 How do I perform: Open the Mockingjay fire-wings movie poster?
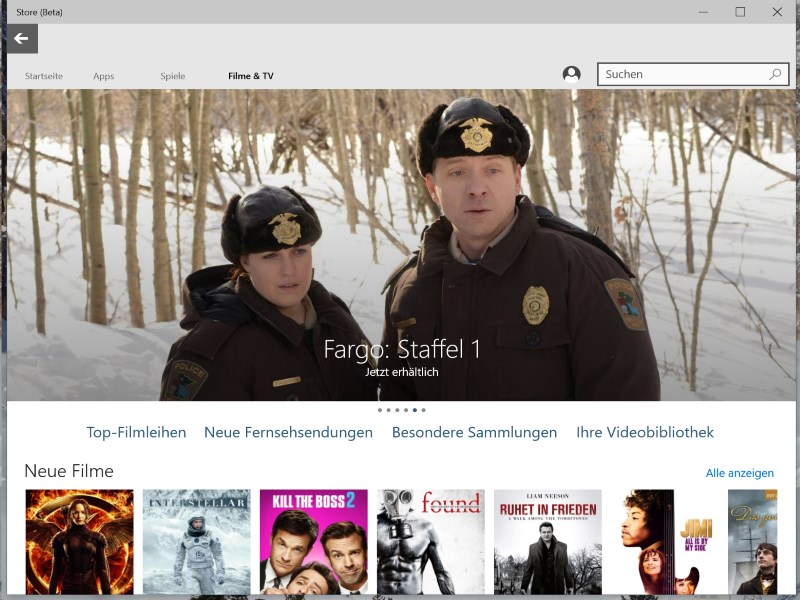(x=80, y=542)
